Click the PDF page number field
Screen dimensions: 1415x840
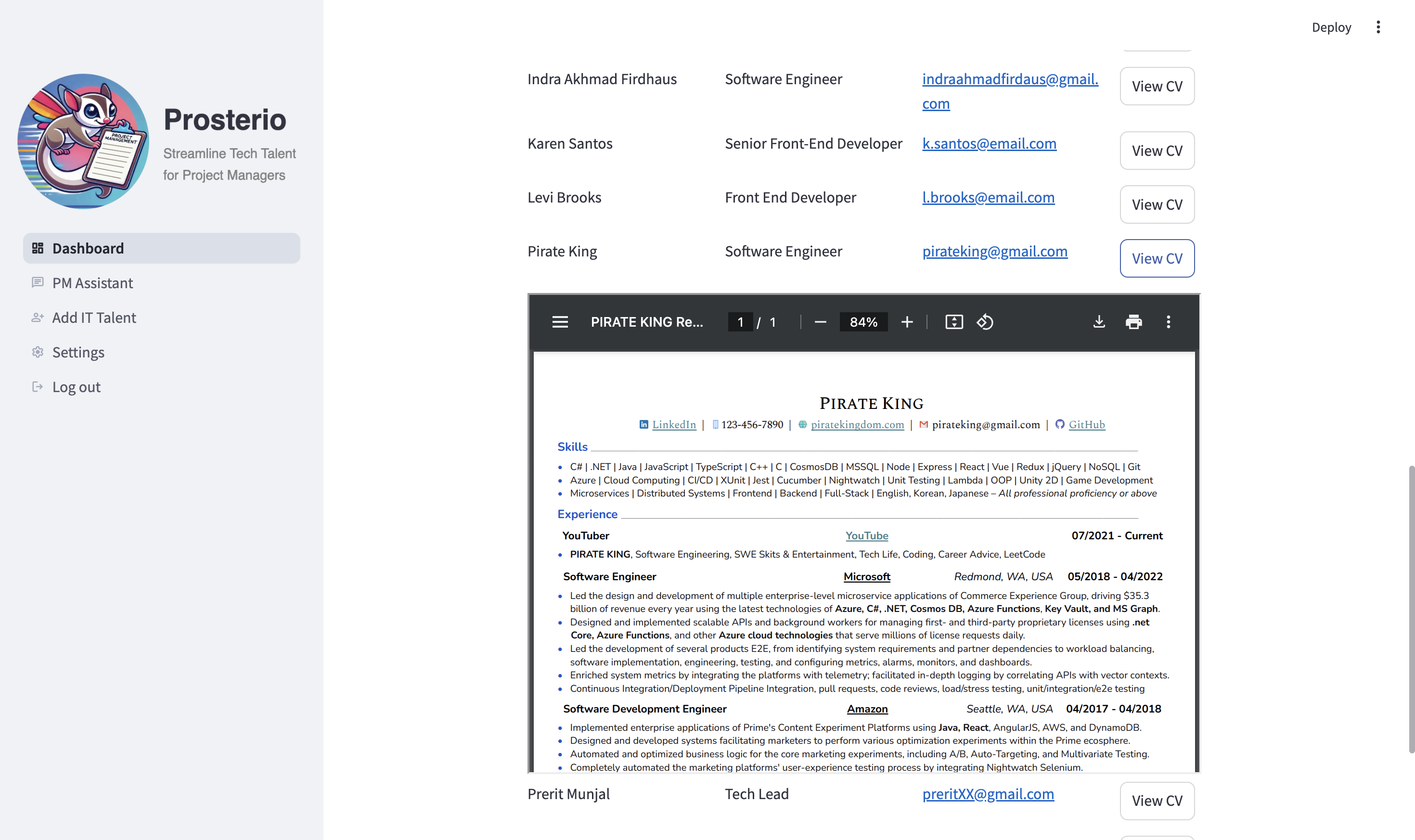click(740, 322)
